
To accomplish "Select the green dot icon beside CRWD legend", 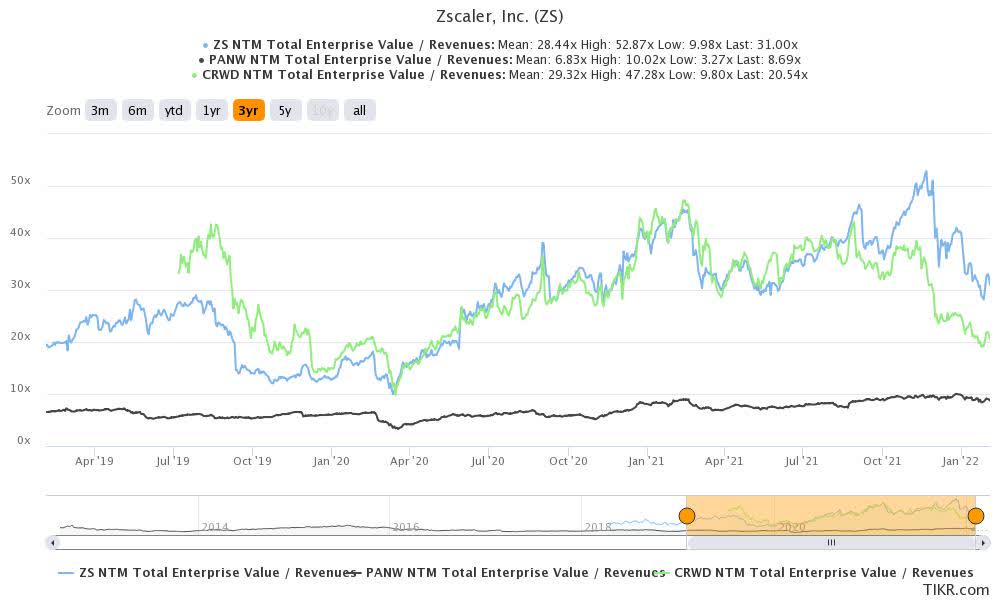I will [x=193, y=74].
